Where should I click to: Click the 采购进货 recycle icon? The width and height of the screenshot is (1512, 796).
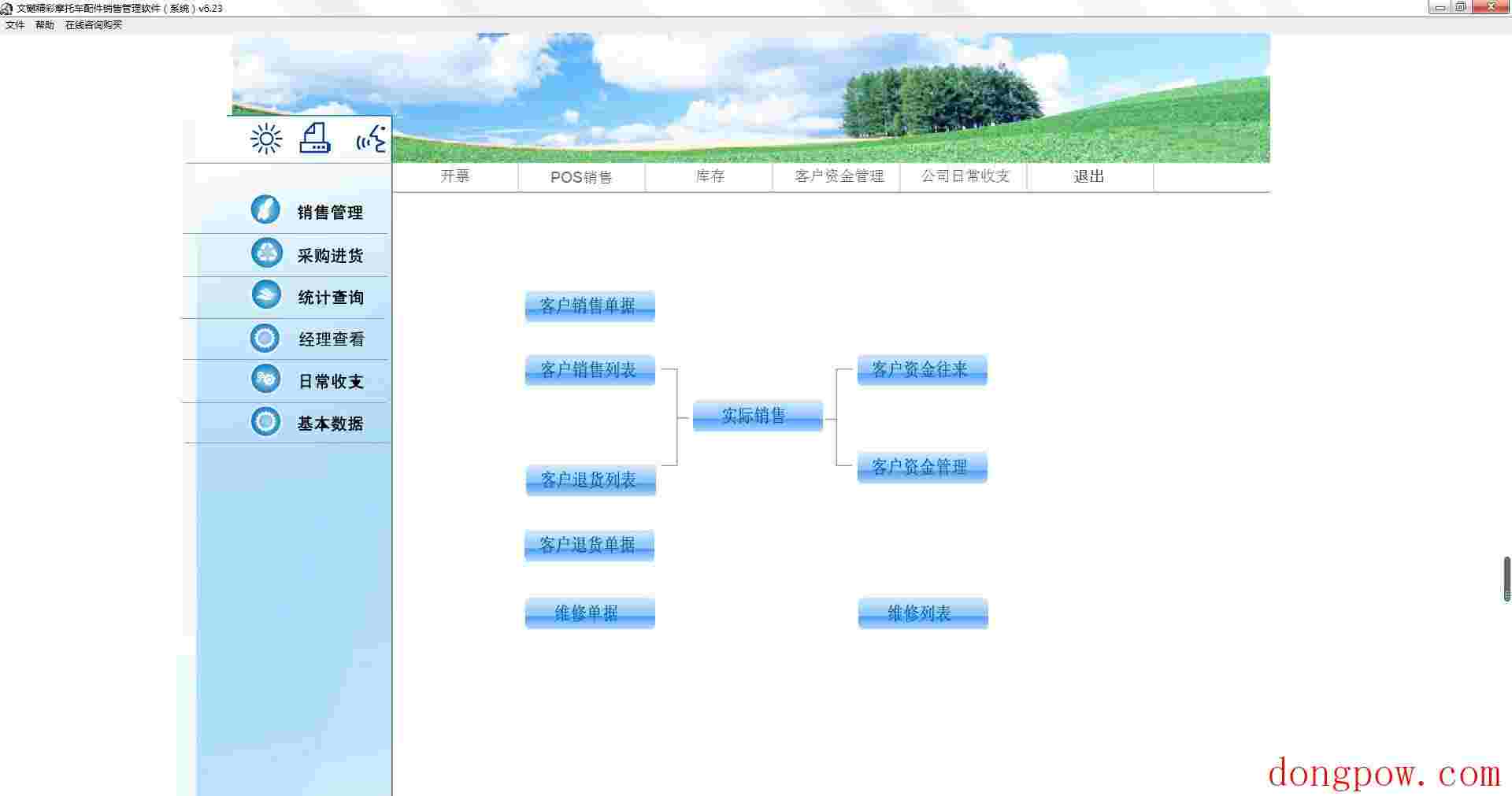tap(266, 253)
